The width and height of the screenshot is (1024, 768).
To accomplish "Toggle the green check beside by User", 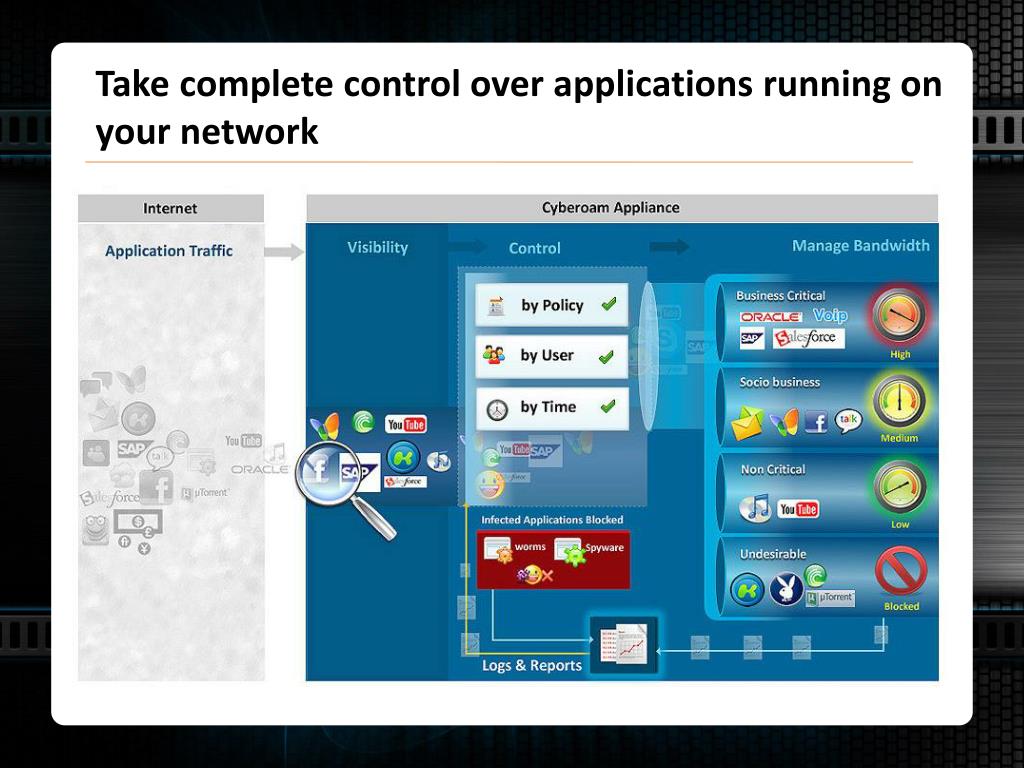I will pyautogui.click(x=605, y=356).
